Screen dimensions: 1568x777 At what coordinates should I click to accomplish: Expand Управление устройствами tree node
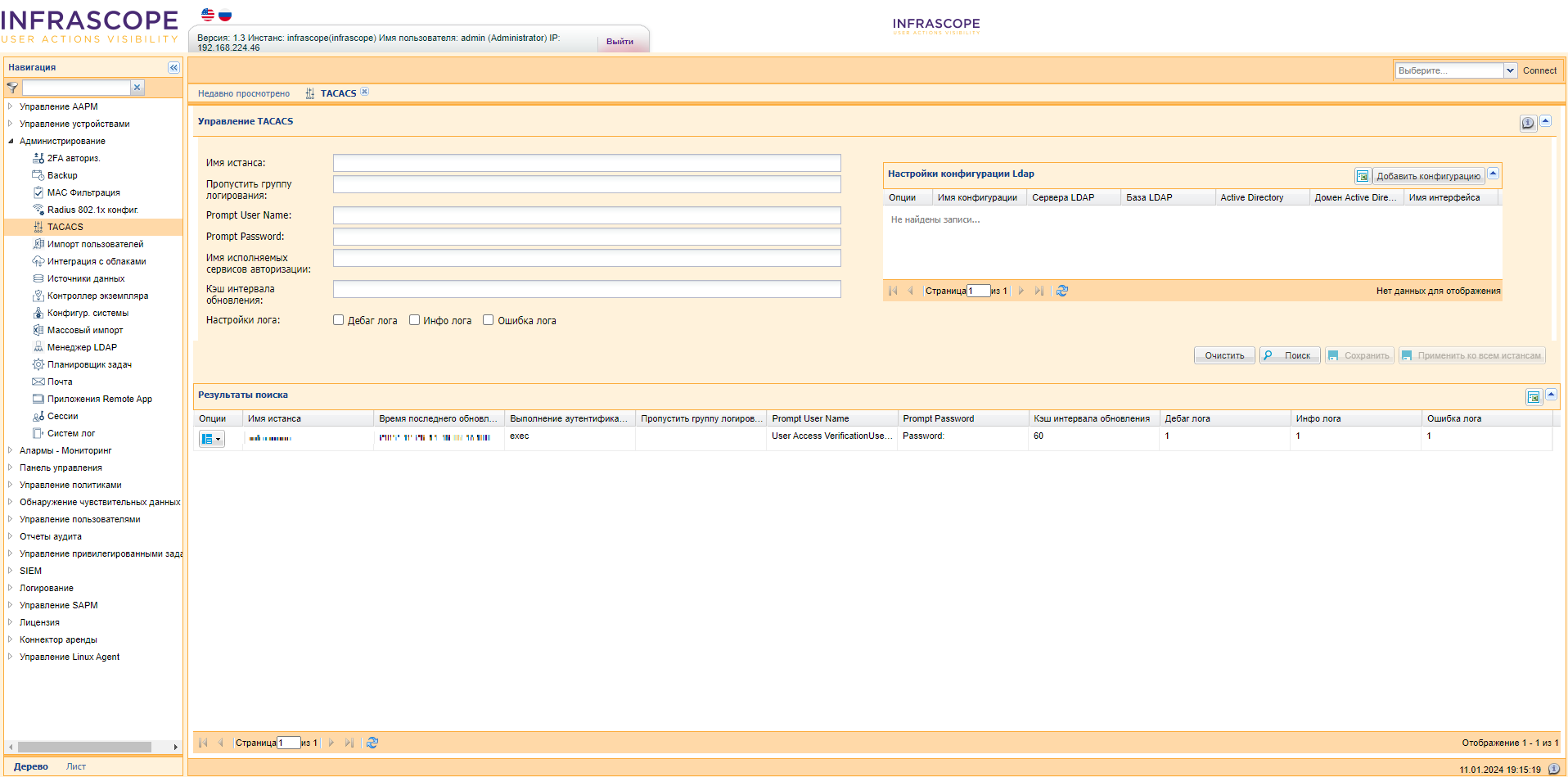point(10,124)
